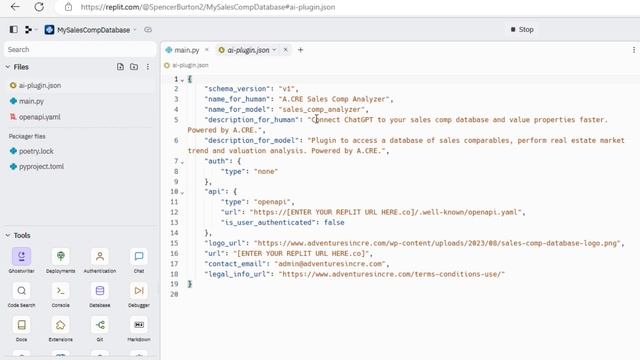Open the ai-plugin.json tab dropdown arrow

274,50
